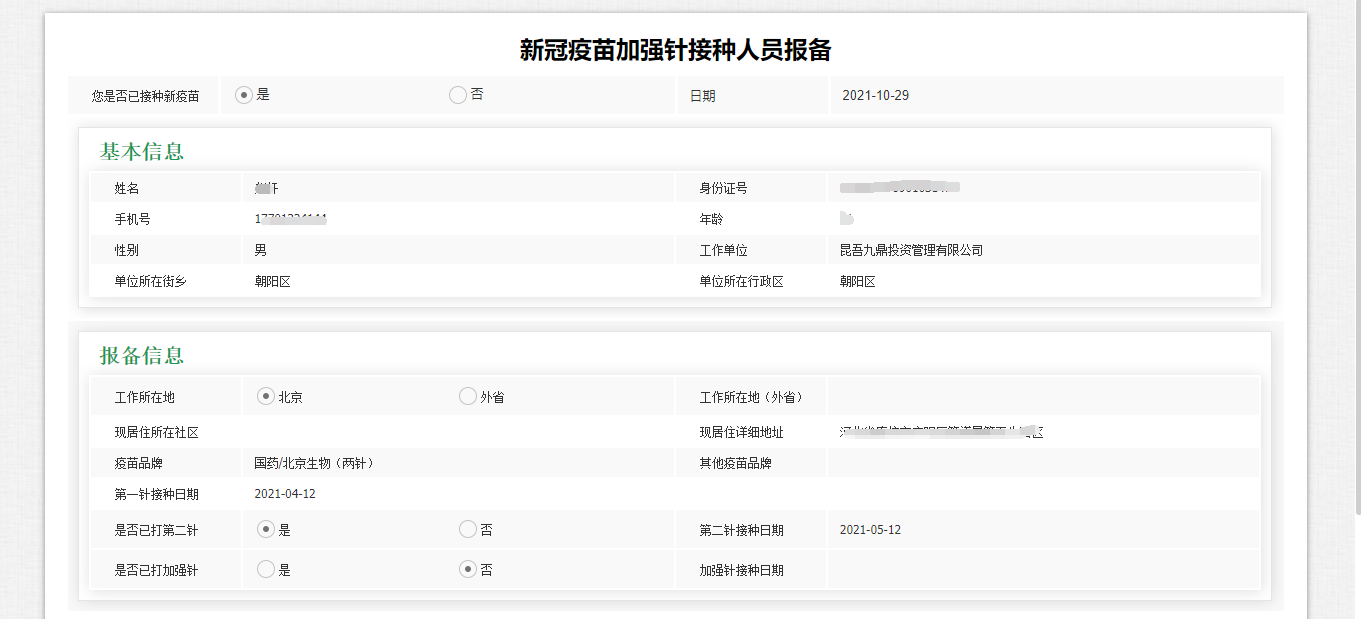Select 否 for 是否已打加强针
This screenshot has height=619, width=1361.
[468, 569]
